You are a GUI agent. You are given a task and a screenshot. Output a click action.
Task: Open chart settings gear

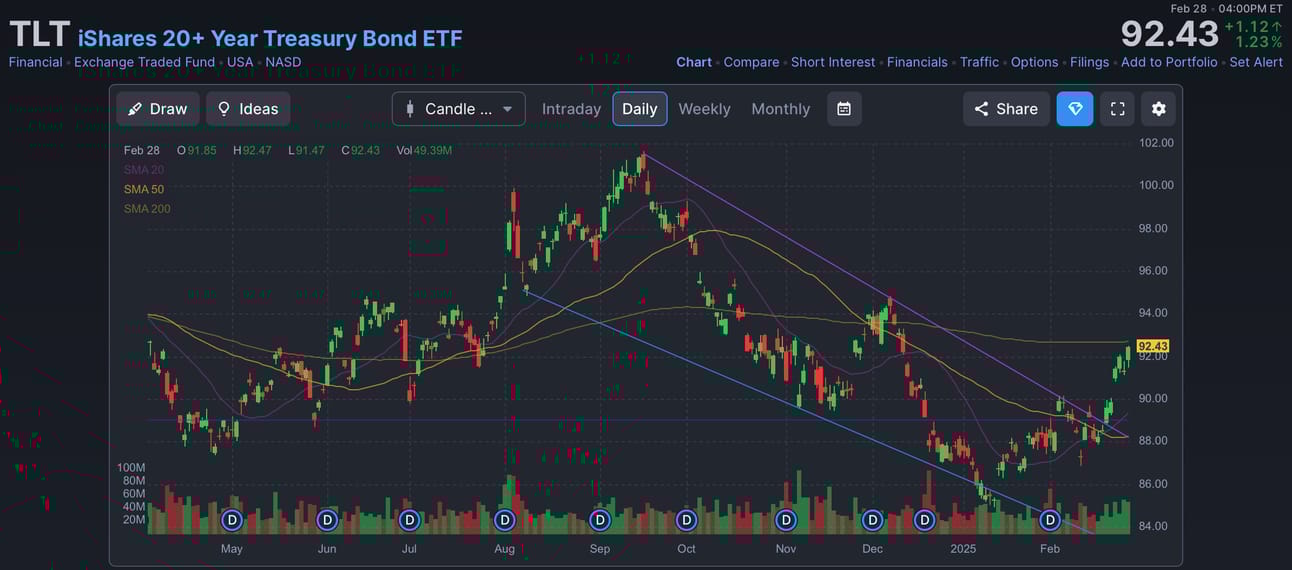(1159, 109)
